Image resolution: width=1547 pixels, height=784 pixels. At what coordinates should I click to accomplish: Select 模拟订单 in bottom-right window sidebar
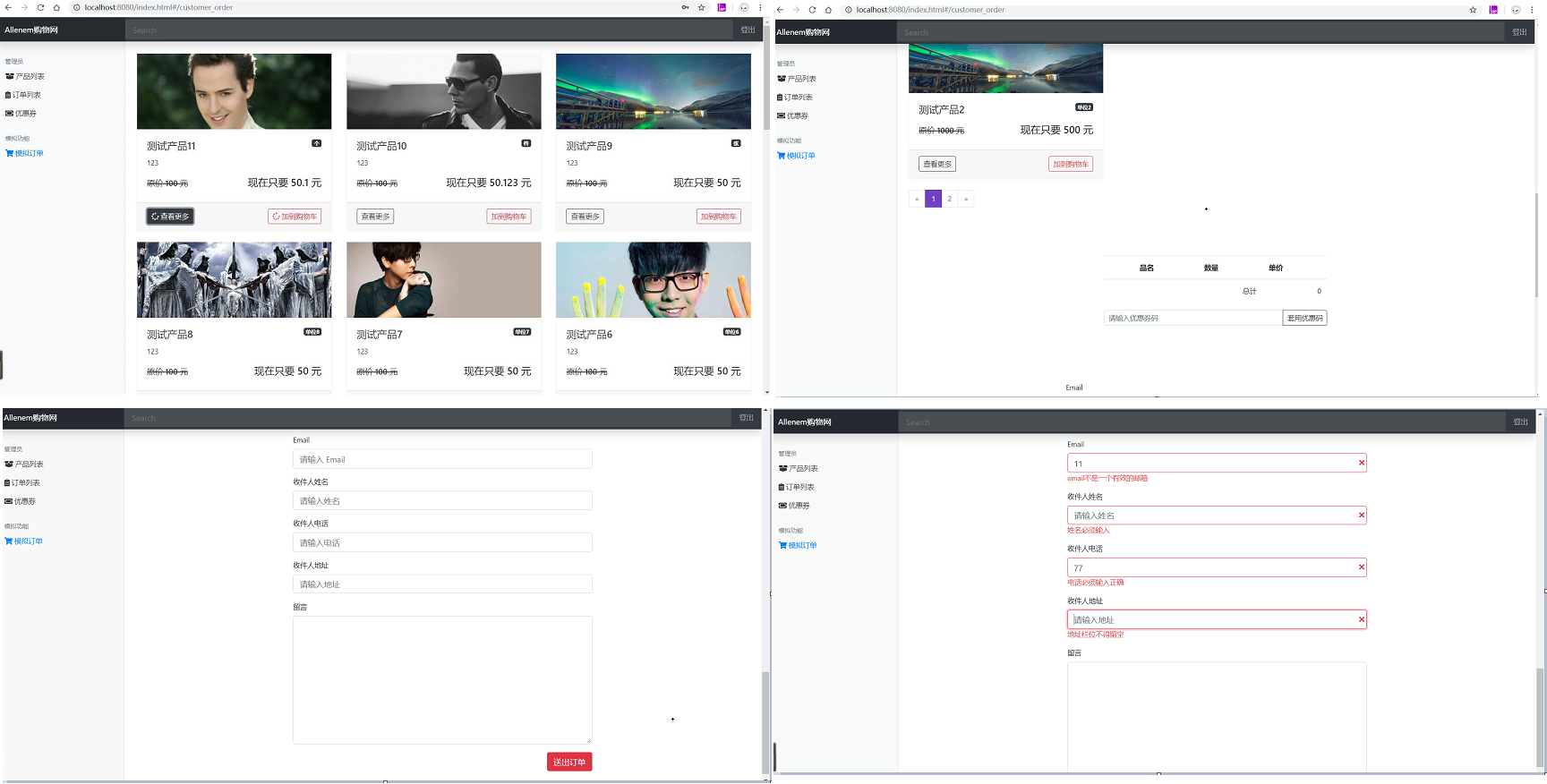click(x=798, y=545)
